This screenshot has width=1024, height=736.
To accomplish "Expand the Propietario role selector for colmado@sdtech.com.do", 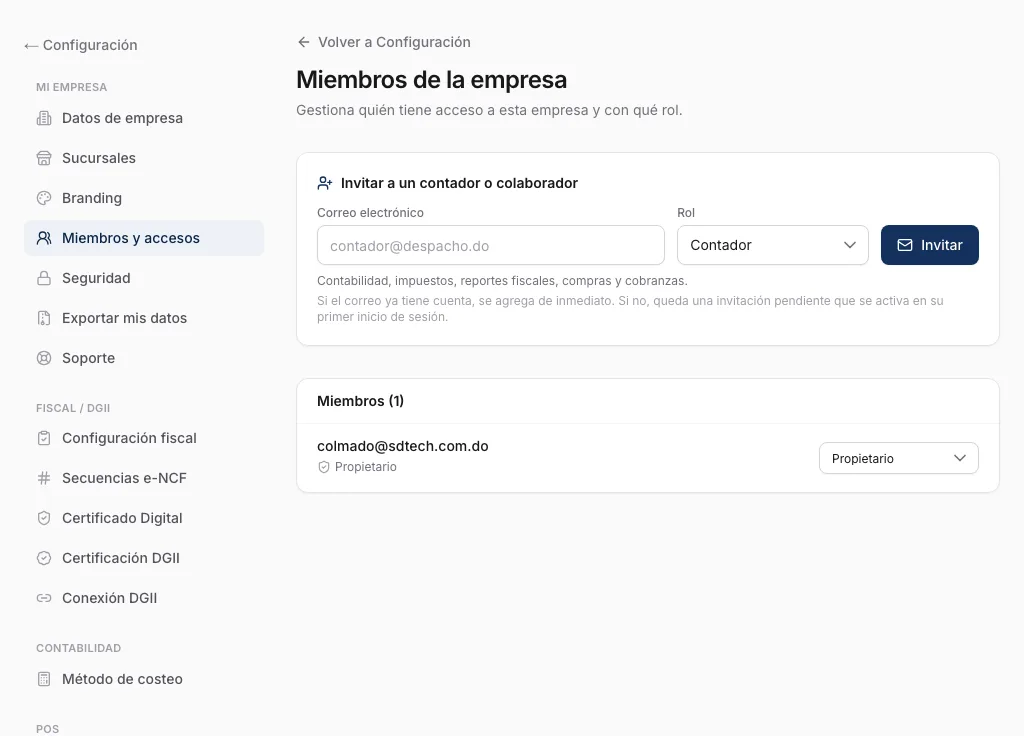I will coord(899,458).
